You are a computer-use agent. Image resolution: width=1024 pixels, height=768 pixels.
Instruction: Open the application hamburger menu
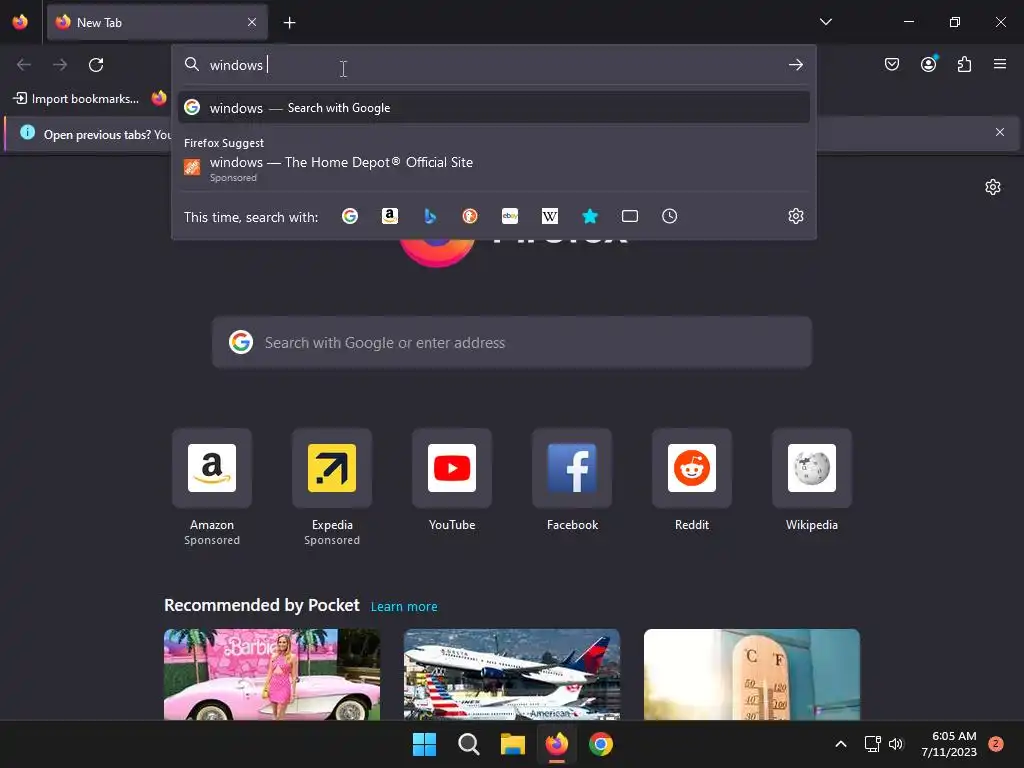tap(1000, 64)
